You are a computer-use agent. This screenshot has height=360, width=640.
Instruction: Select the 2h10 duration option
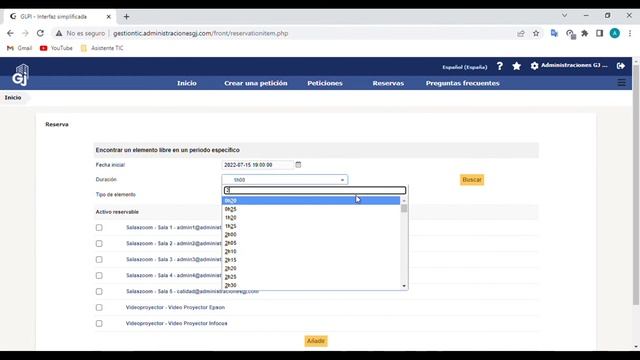[311, 251]
